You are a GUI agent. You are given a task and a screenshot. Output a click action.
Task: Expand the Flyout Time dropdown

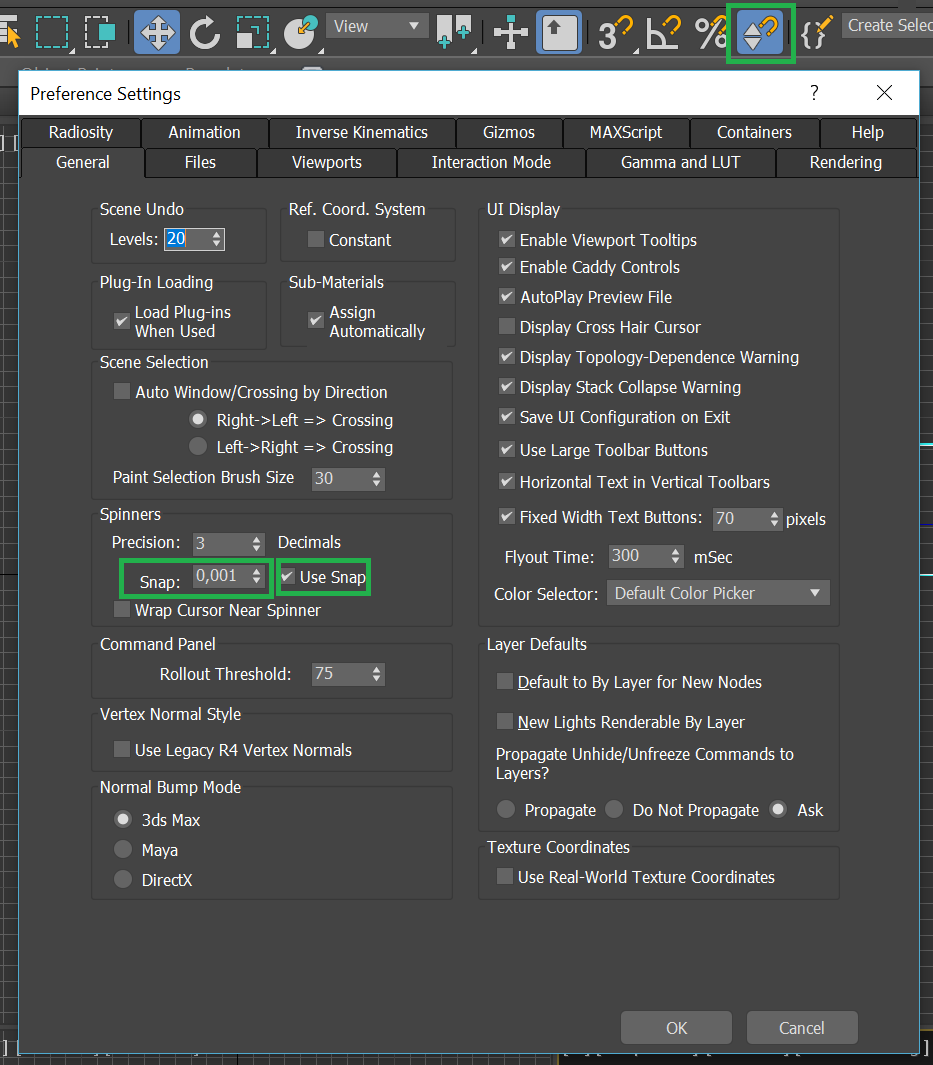coord(646,555)
